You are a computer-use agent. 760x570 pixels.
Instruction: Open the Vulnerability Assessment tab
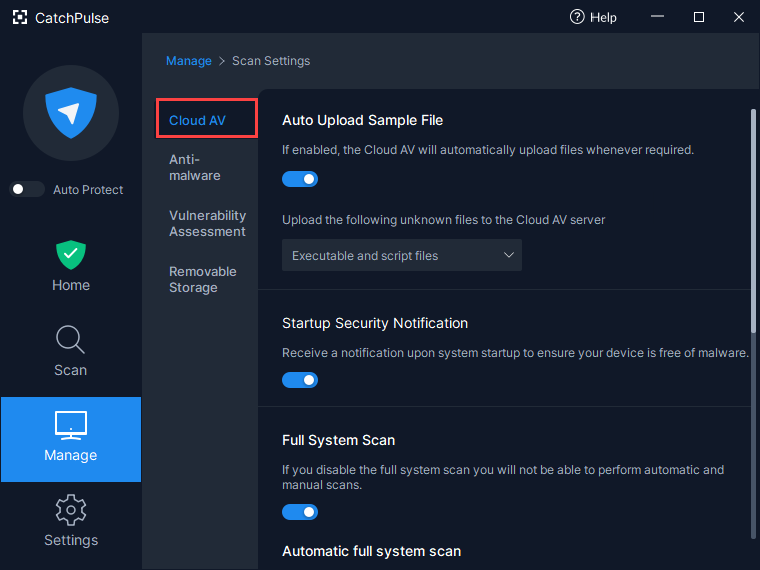click(x=207, y=223)
